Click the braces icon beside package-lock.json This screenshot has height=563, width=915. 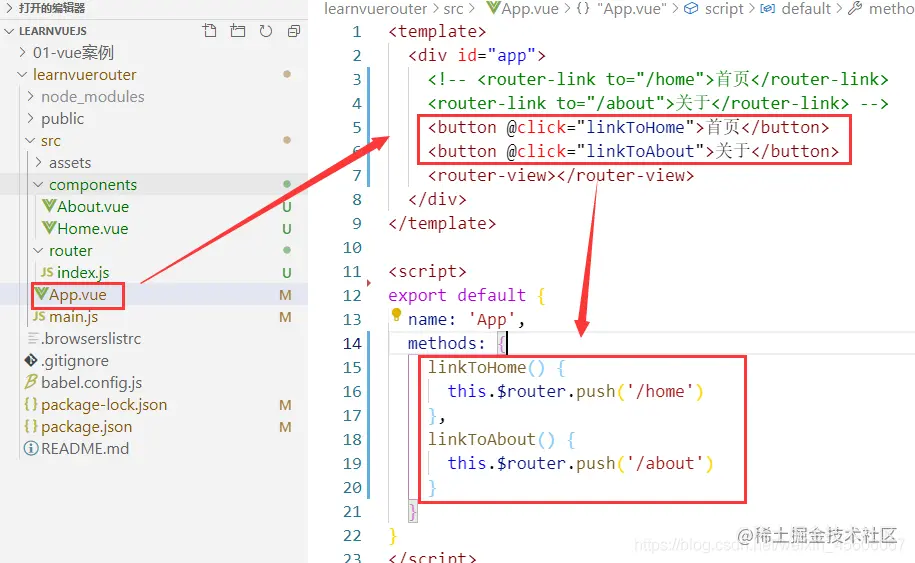[x=31, y=404]
